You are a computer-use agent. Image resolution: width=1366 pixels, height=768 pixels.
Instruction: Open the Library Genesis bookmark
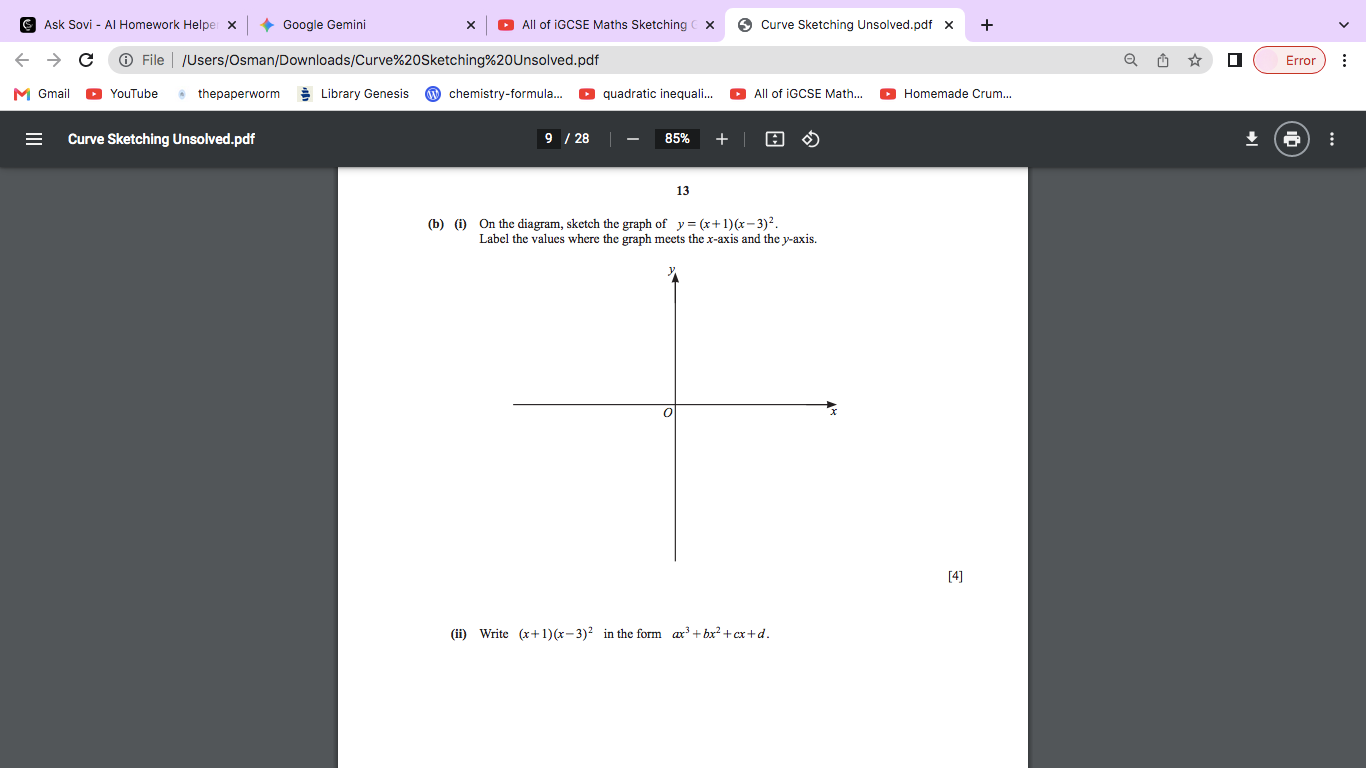tap(353, 94)
